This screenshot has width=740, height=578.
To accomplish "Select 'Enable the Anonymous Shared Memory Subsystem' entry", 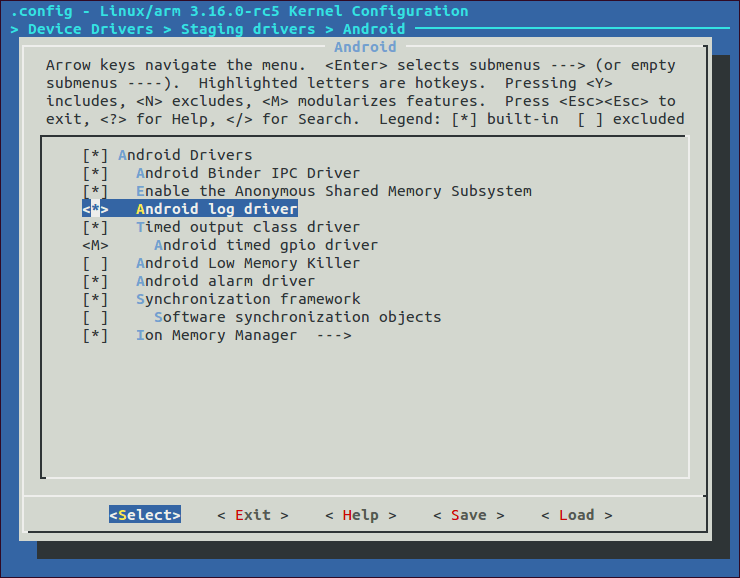I will pyautogui.click(x=334, y=191).
